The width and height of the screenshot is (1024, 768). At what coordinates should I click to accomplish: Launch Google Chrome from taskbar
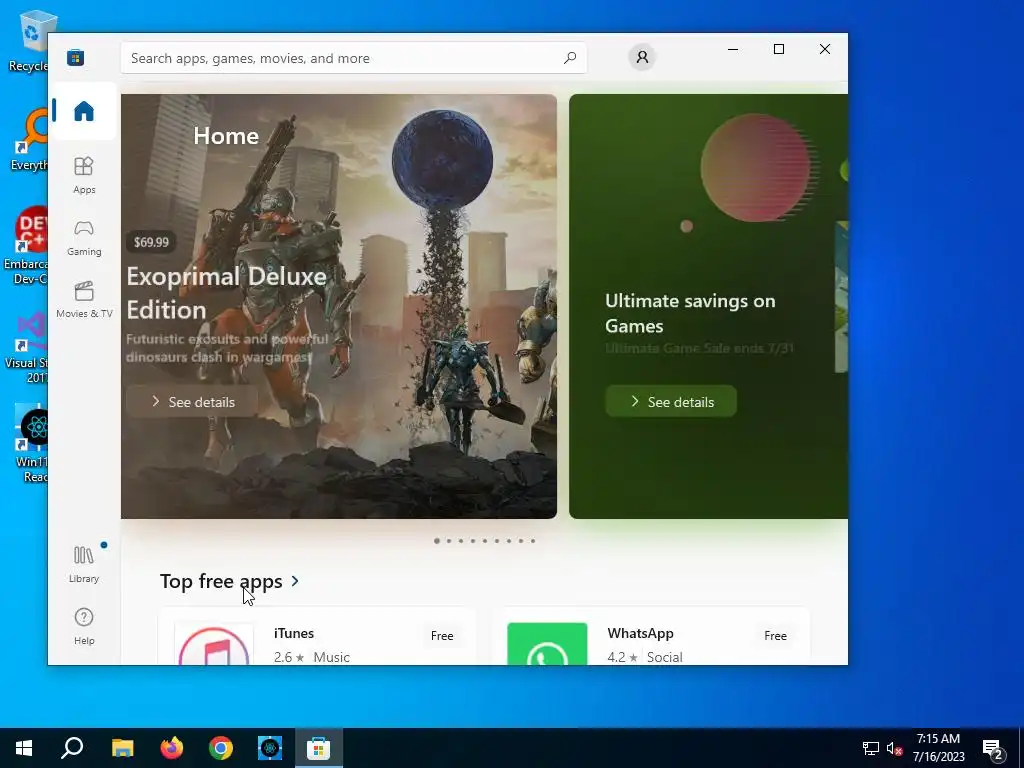(221, 748)
